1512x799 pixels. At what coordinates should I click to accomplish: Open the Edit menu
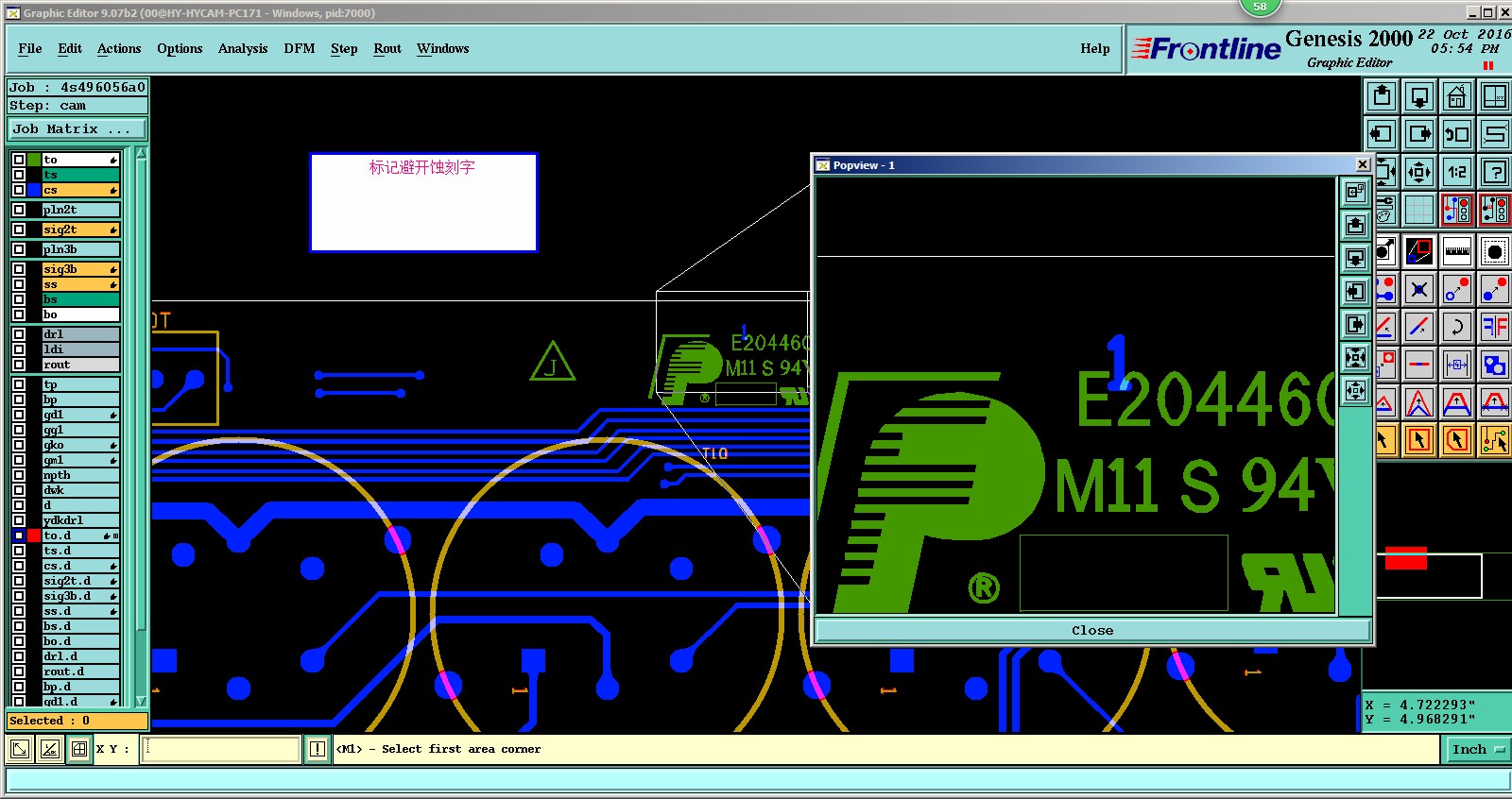pos(70,49)
